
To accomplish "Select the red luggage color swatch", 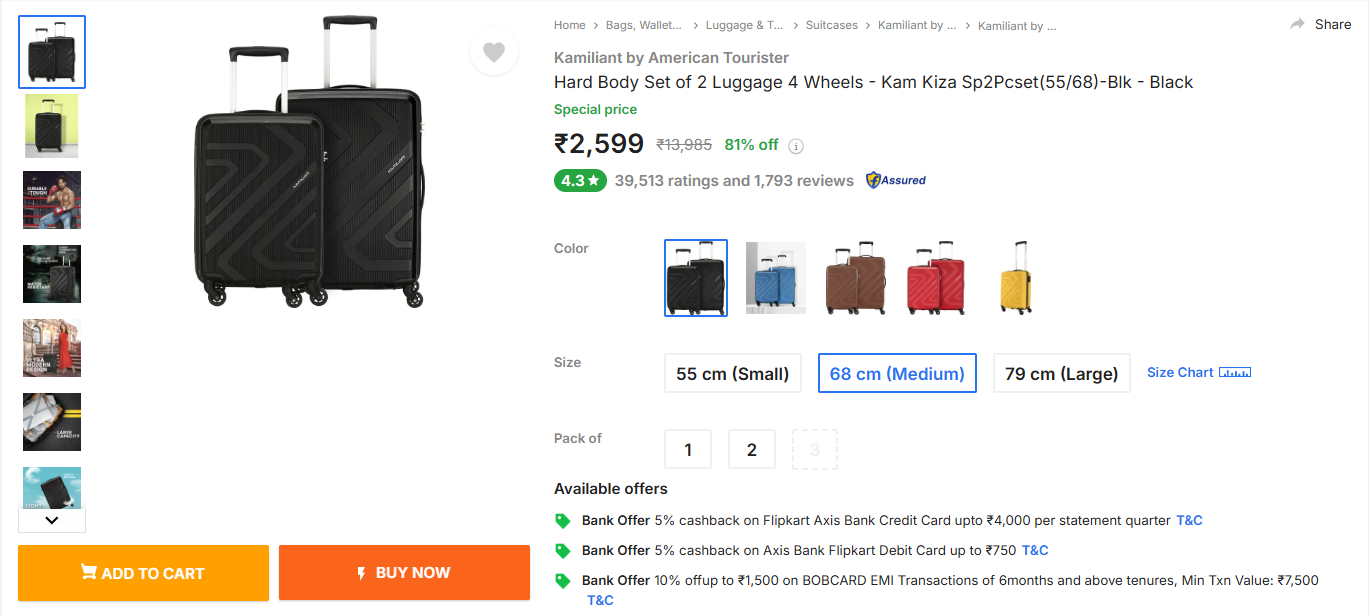I will click(936, 278).
